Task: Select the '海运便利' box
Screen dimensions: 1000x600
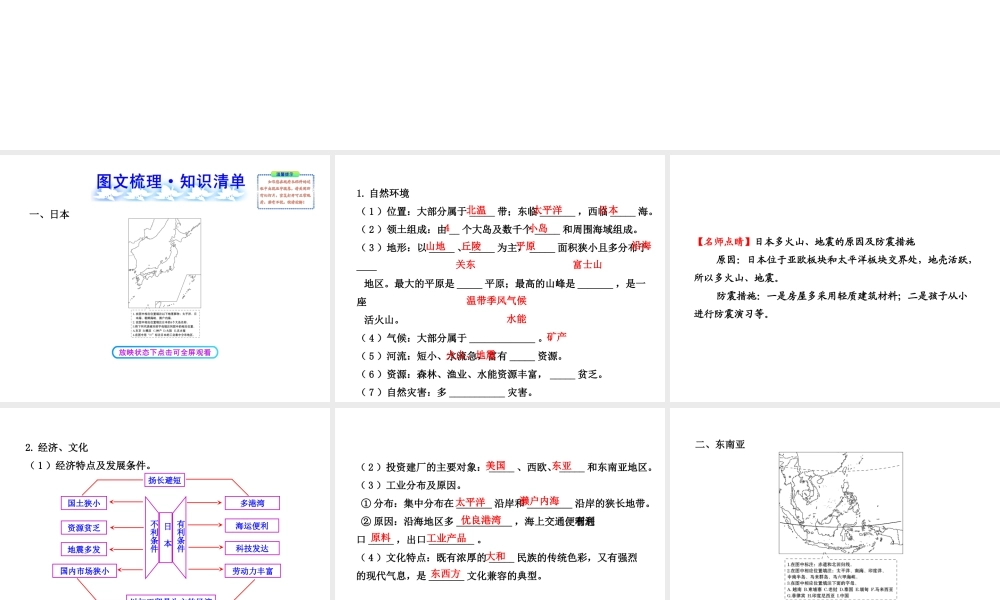Action: (252, 526)
